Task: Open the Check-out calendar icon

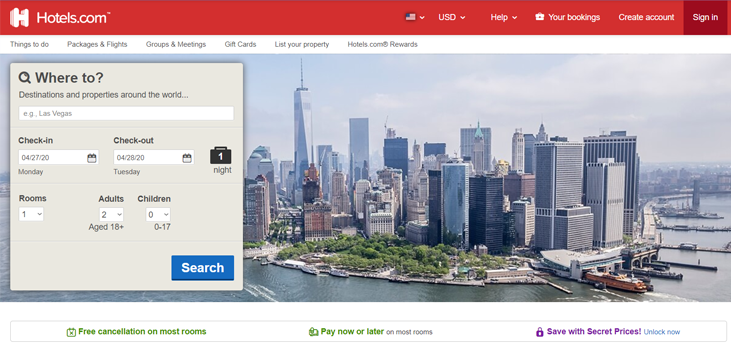Action: coord(187,158)
